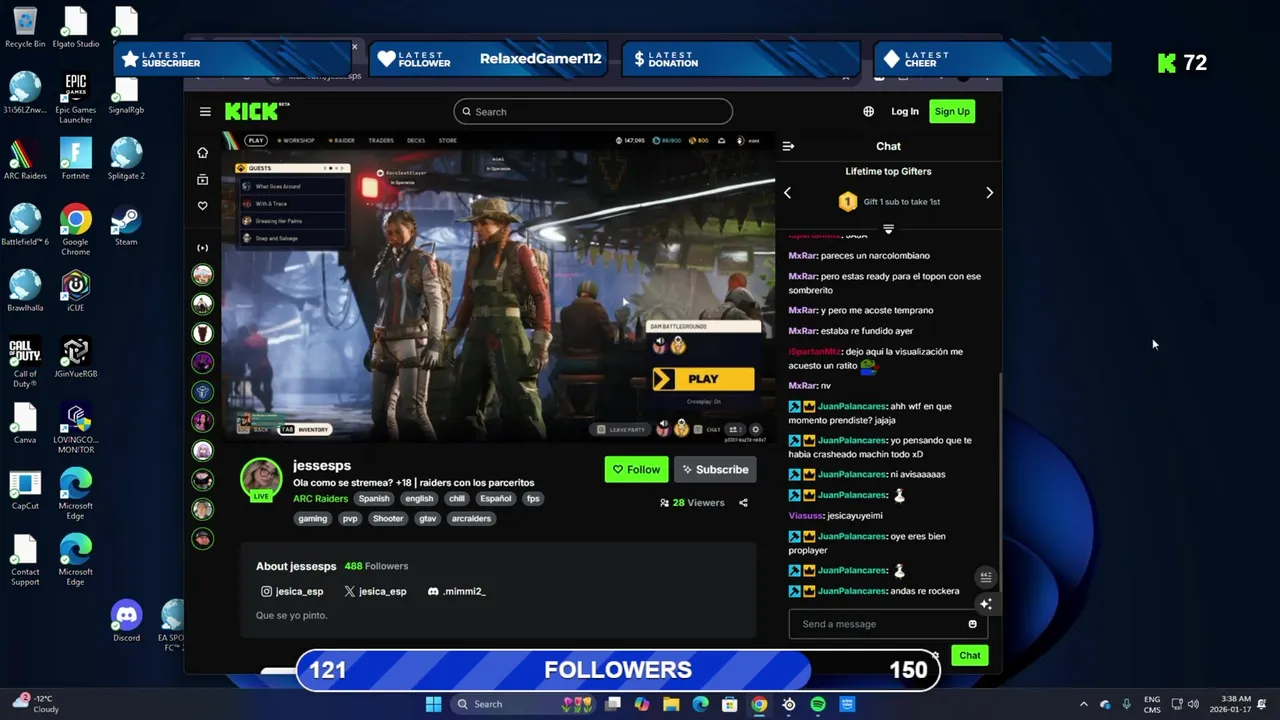Open jesica_esp Instagram link
Viewport: 1280px width, 720px height.
pyautogui.click(x=292, y=591)
